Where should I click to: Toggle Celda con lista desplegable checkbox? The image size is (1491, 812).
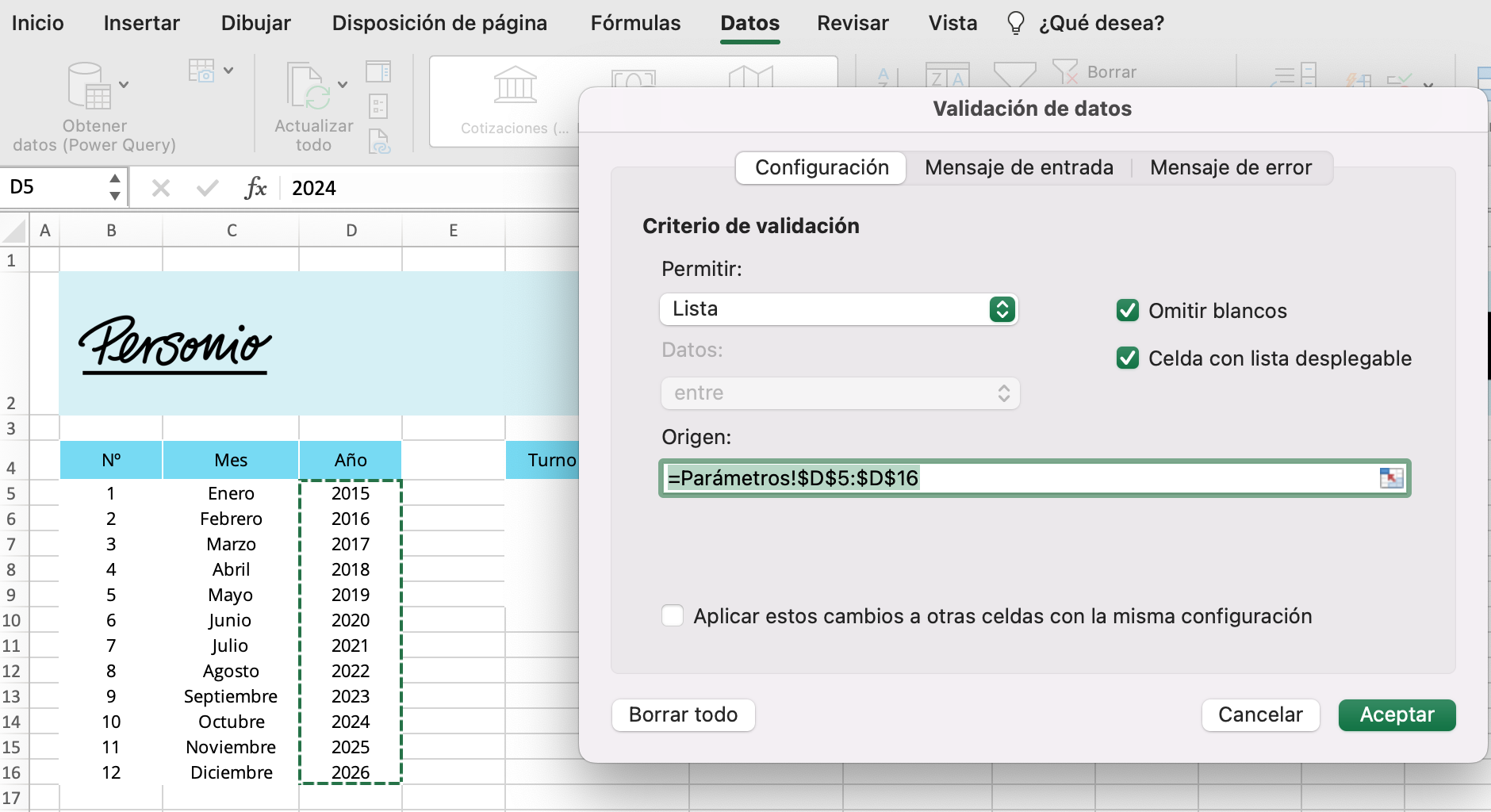pyautogui.click(x=1128, y=358)
